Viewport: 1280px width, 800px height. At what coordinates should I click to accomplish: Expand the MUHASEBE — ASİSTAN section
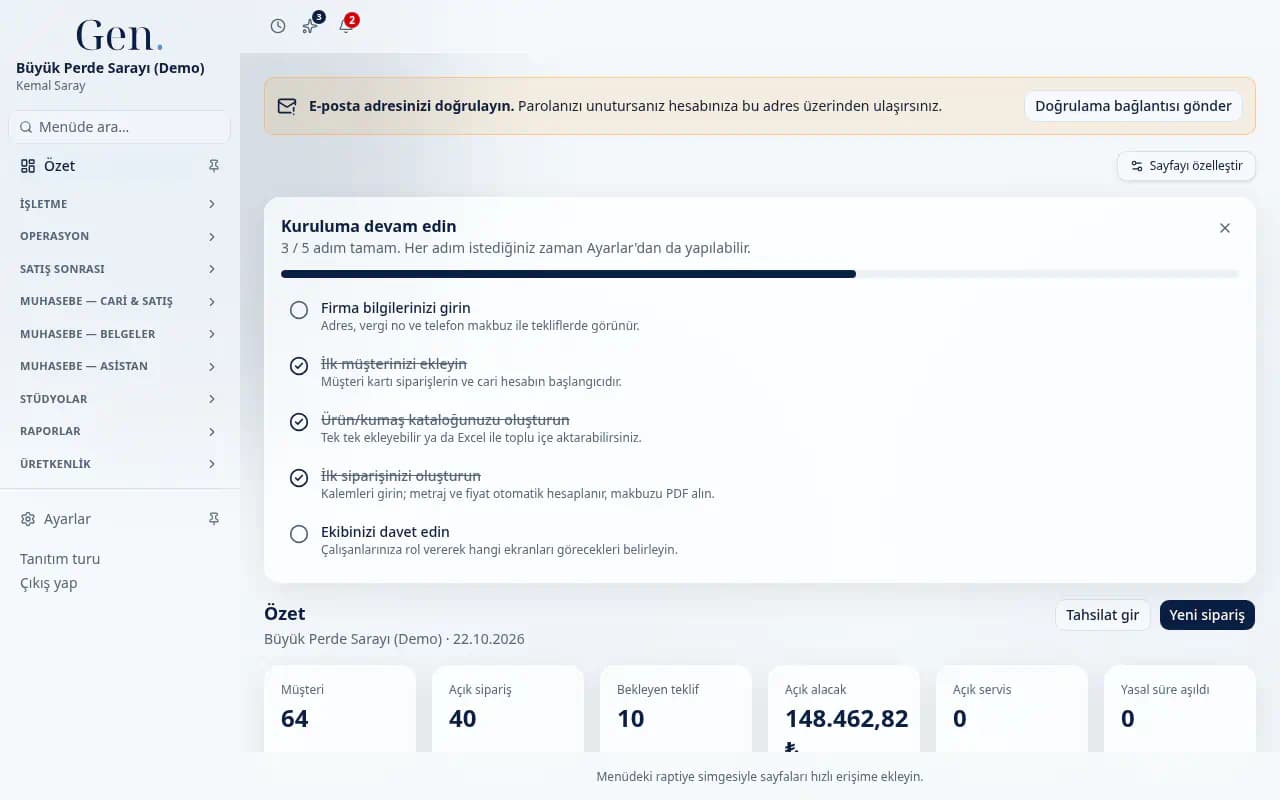[119, 366]
